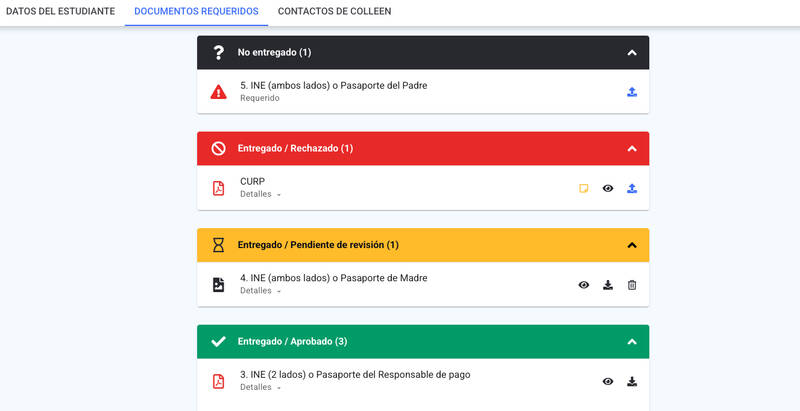
Task: Expand Detalles under Pasaporte de Madre
Action: (x=260, y=290)
